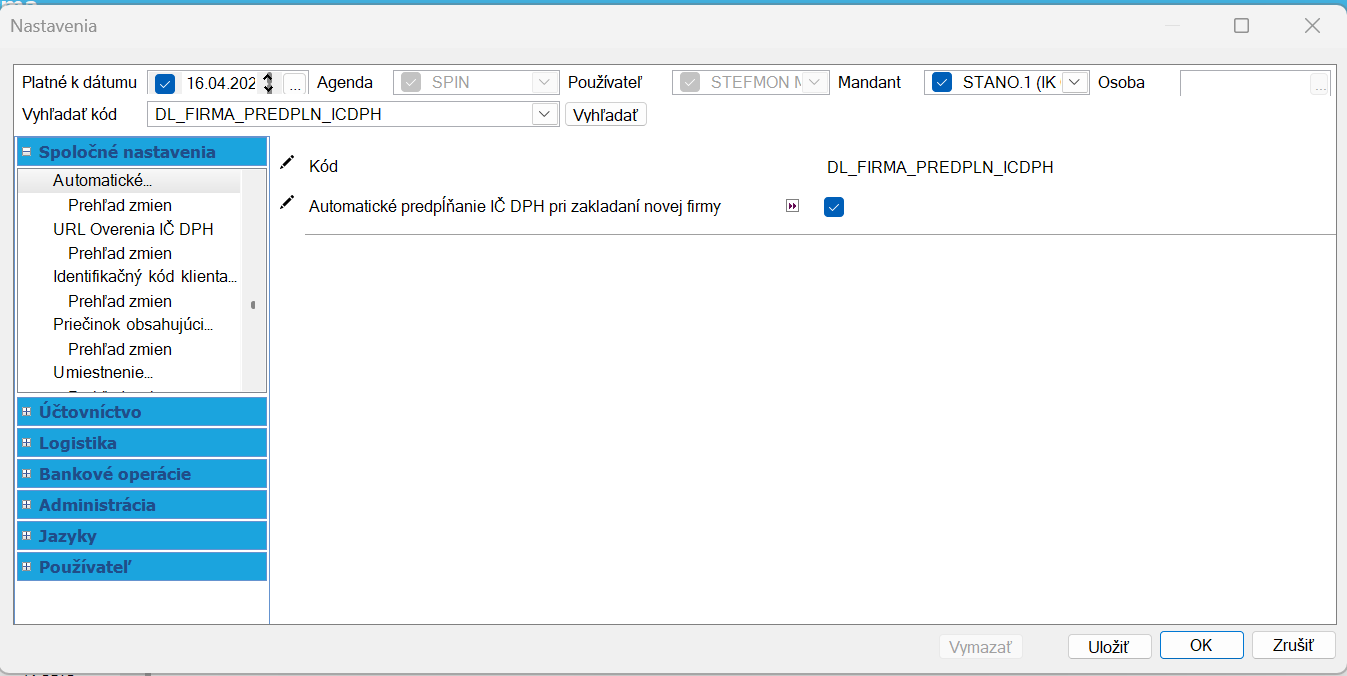
Task: Save settings with the Uložiť button
Action: click(1109, 647)
